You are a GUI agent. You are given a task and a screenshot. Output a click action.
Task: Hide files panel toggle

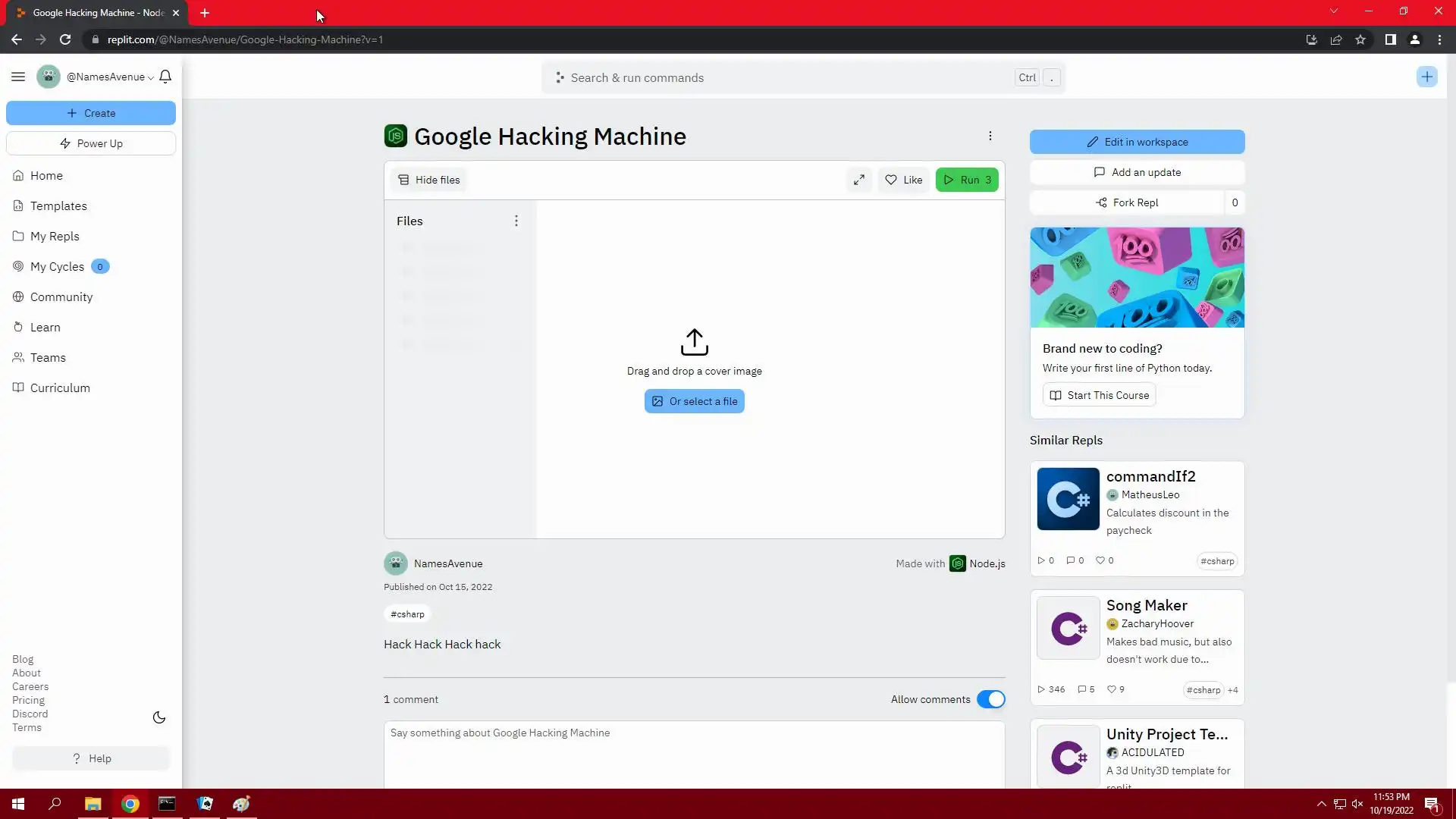point(429,180)
